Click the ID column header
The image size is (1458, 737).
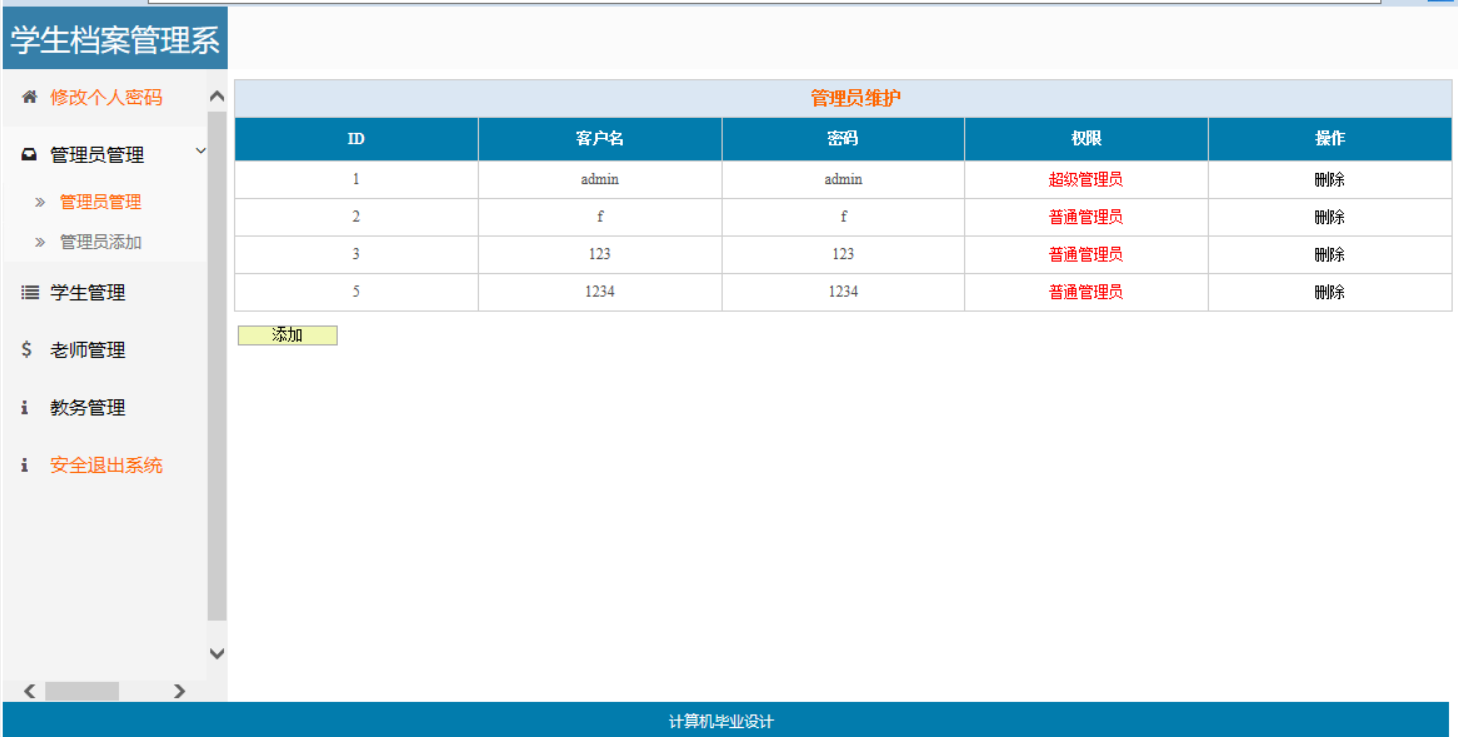click(356, 139)
